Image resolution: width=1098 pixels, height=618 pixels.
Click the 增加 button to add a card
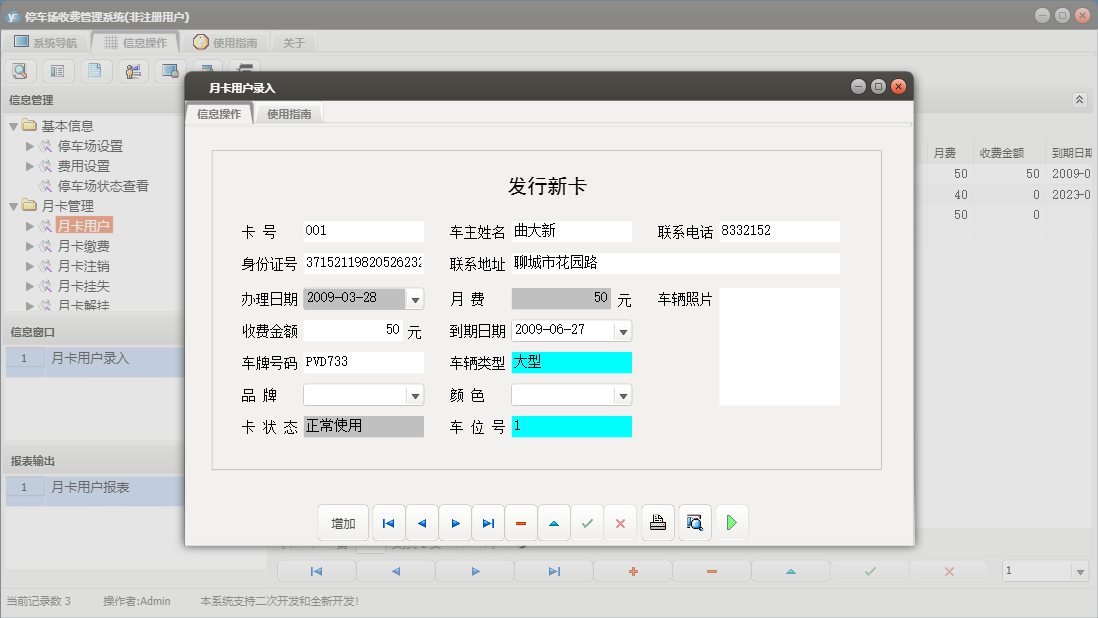point(343,522)
